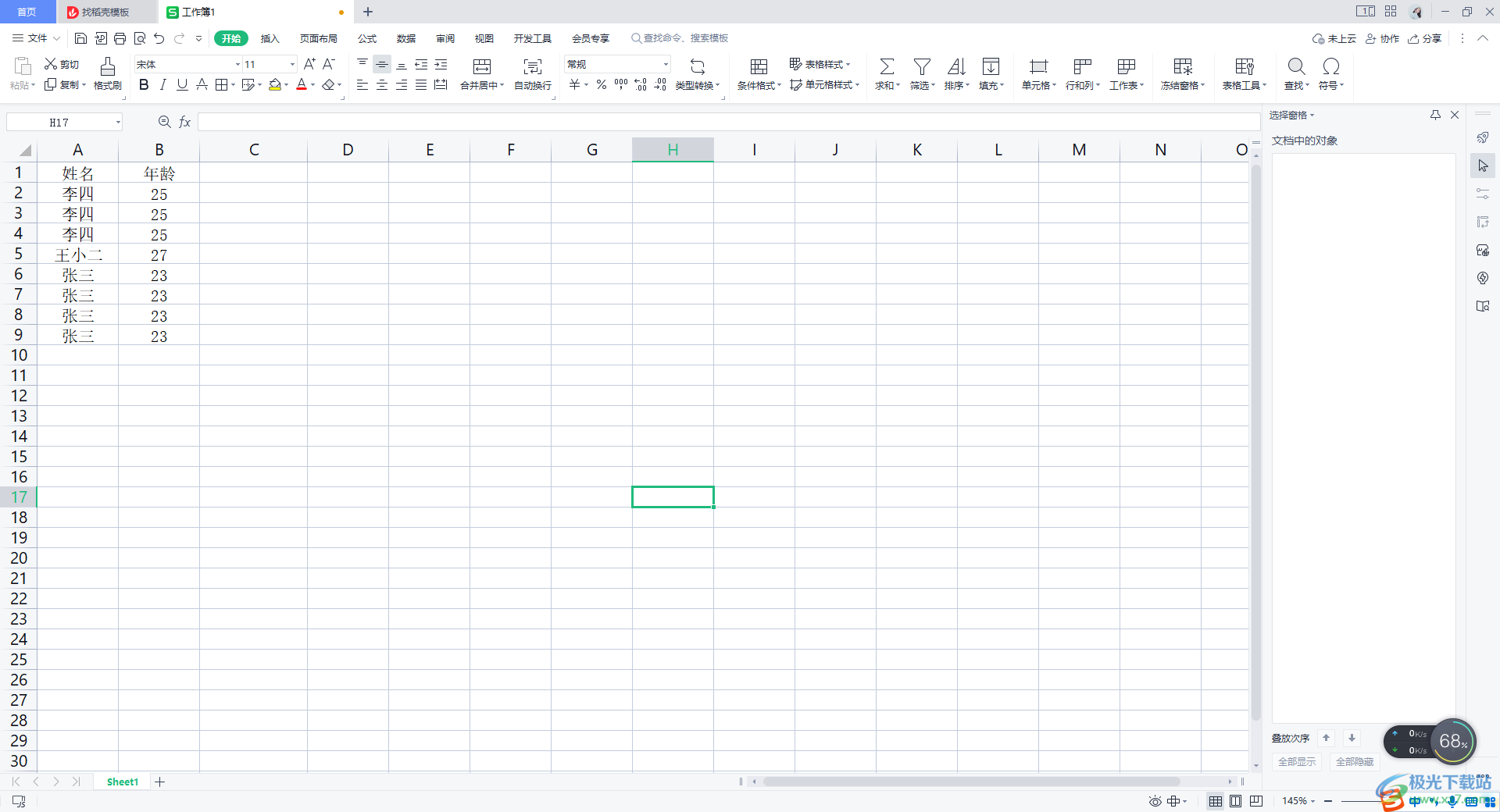Toggle right horizontal text alignment
1500x812 pixels.
pyautogui.click(x=402, y=84)
